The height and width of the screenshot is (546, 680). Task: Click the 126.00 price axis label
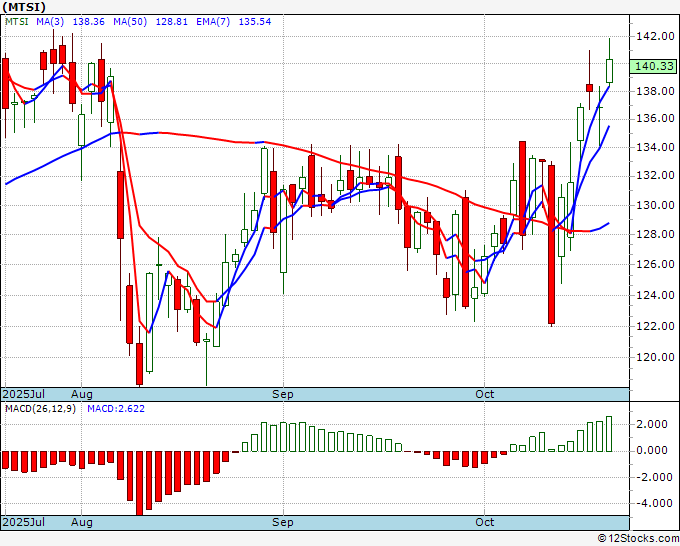[655, 264]
